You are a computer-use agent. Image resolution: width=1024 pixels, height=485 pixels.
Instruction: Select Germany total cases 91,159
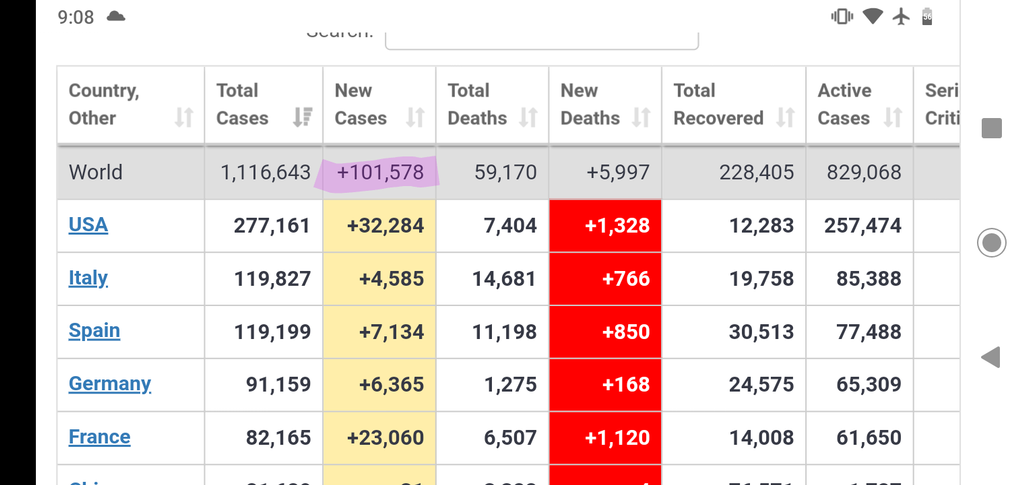(278, 384)
